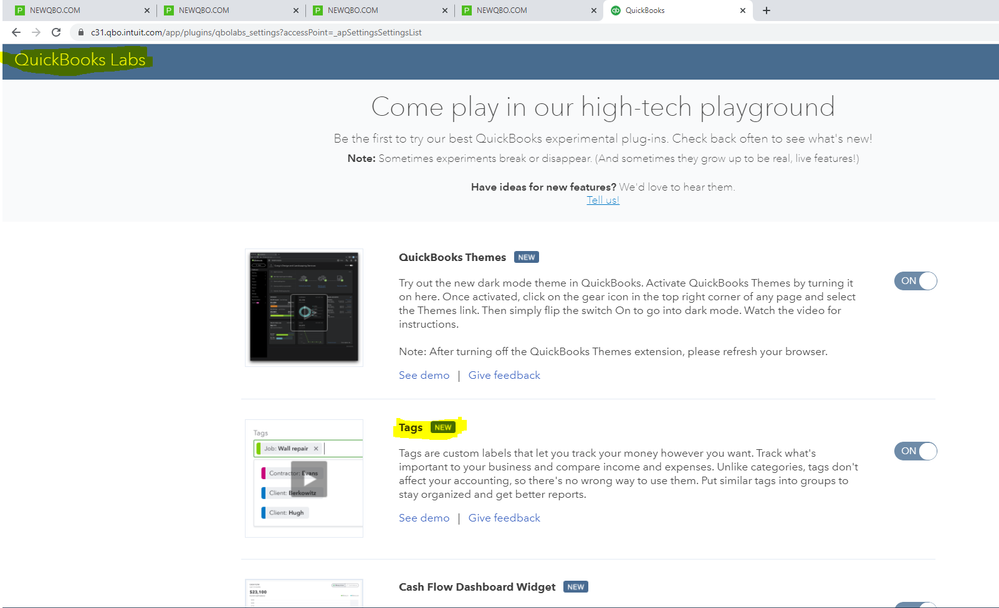The width and height of the screenshot is (999, 608).
Task: Click Give feedback under QuickBooks Themes
Action: 504,375
